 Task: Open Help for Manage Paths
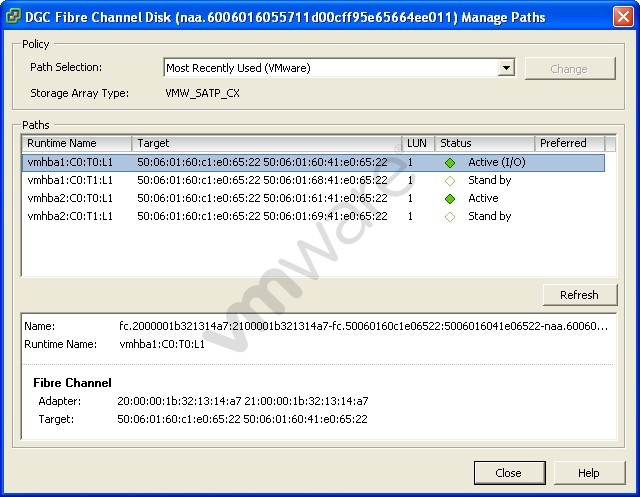(x=589, y=473)
